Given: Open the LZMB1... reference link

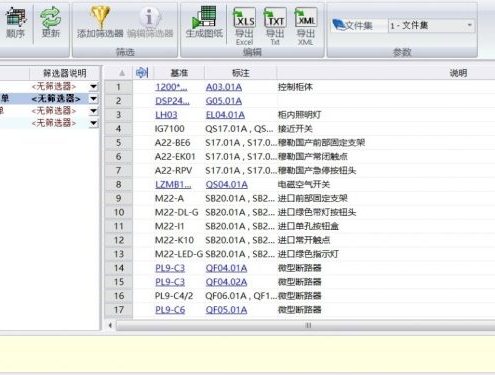Looking at the screenshot, I should click(x=173, y=184).
